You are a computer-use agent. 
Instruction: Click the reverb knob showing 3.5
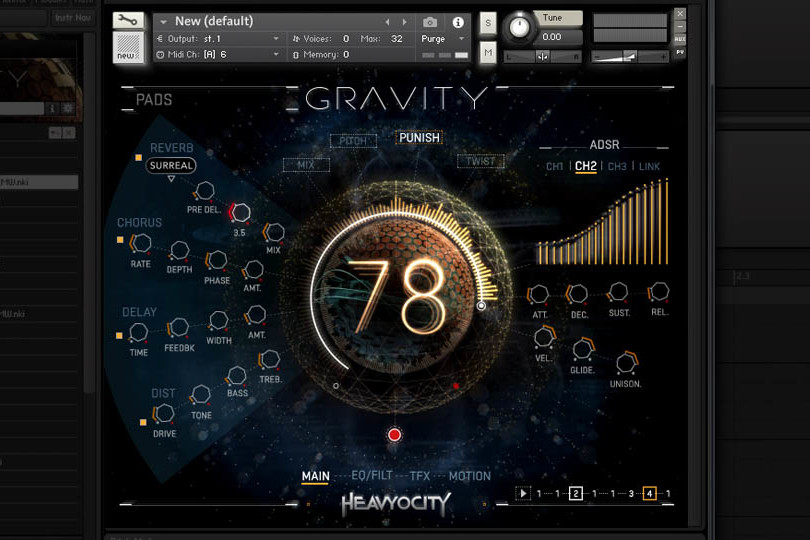coord(240,212)
